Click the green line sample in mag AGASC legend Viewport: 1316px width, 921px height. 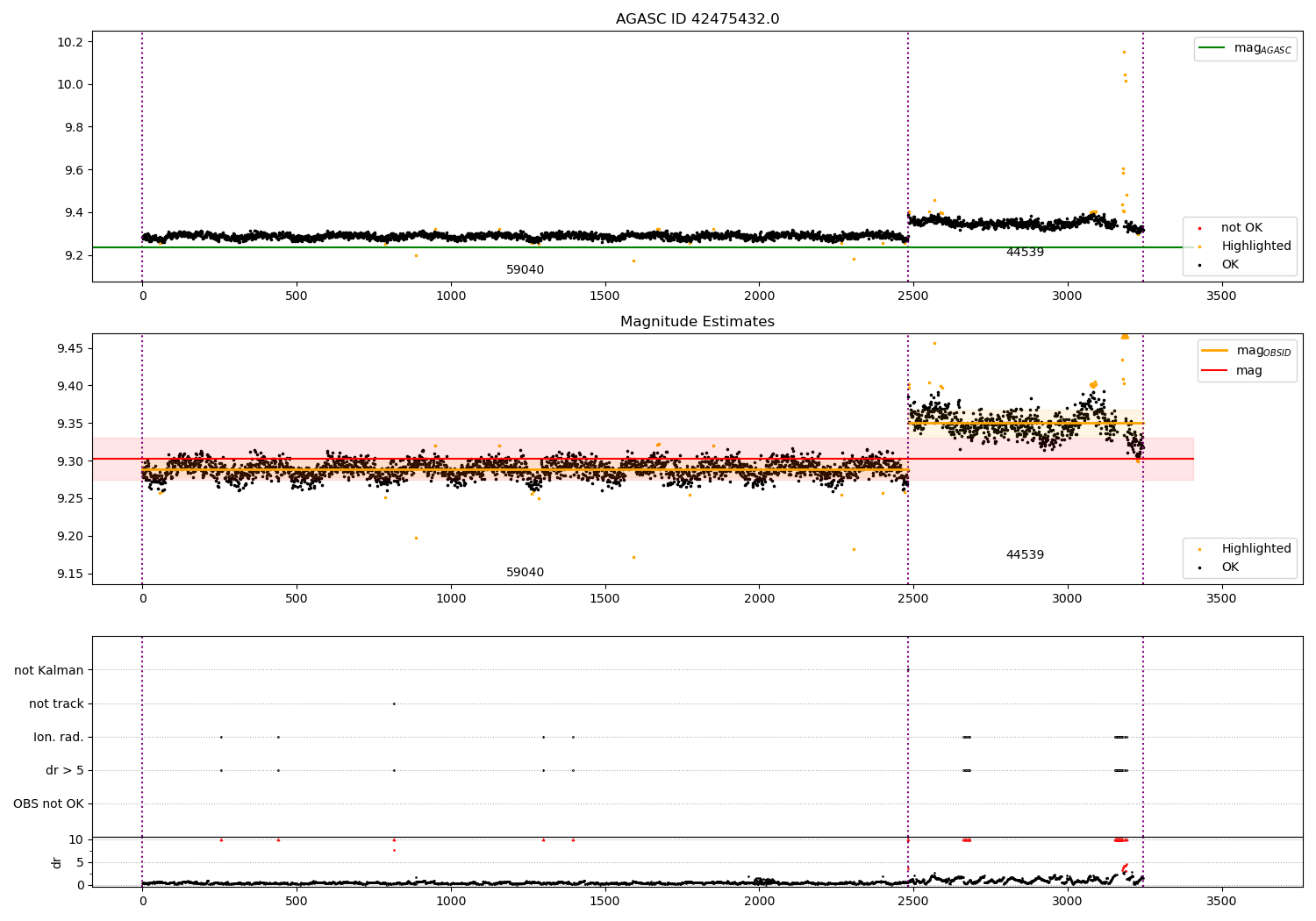coord(1212,47)
